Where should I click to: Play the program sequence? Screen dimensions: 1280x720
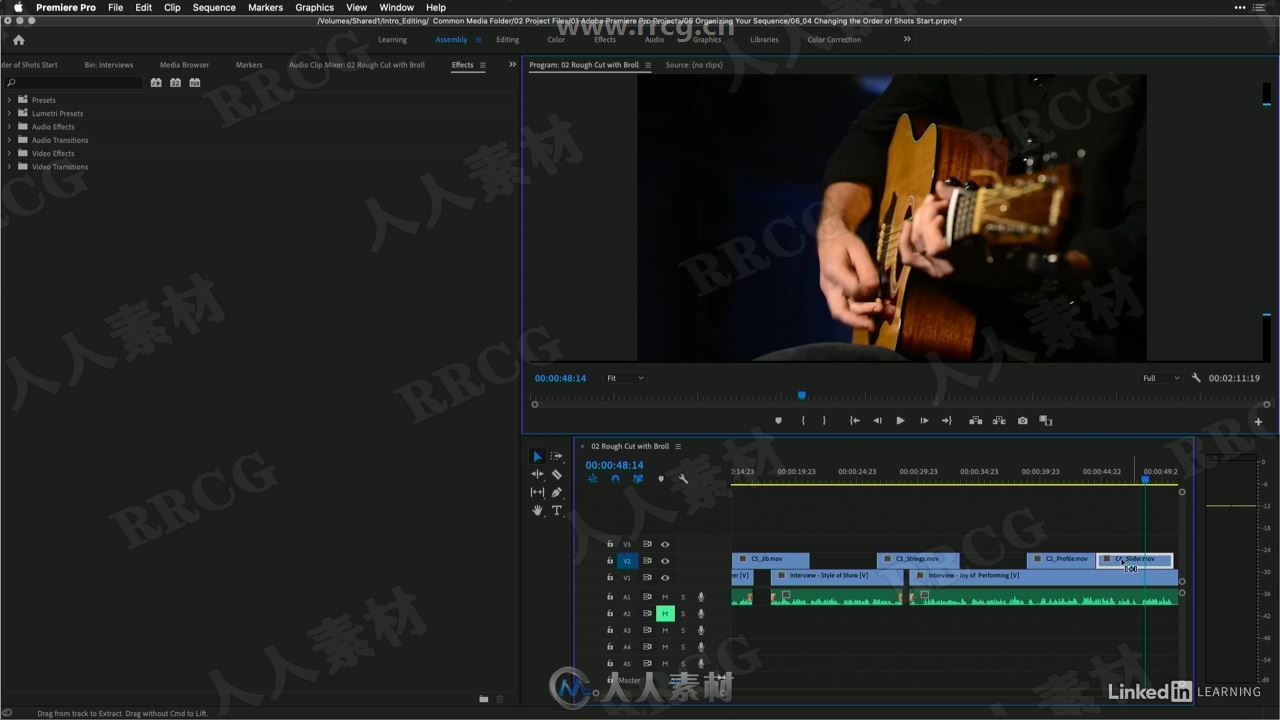click(x=900, y=421)
